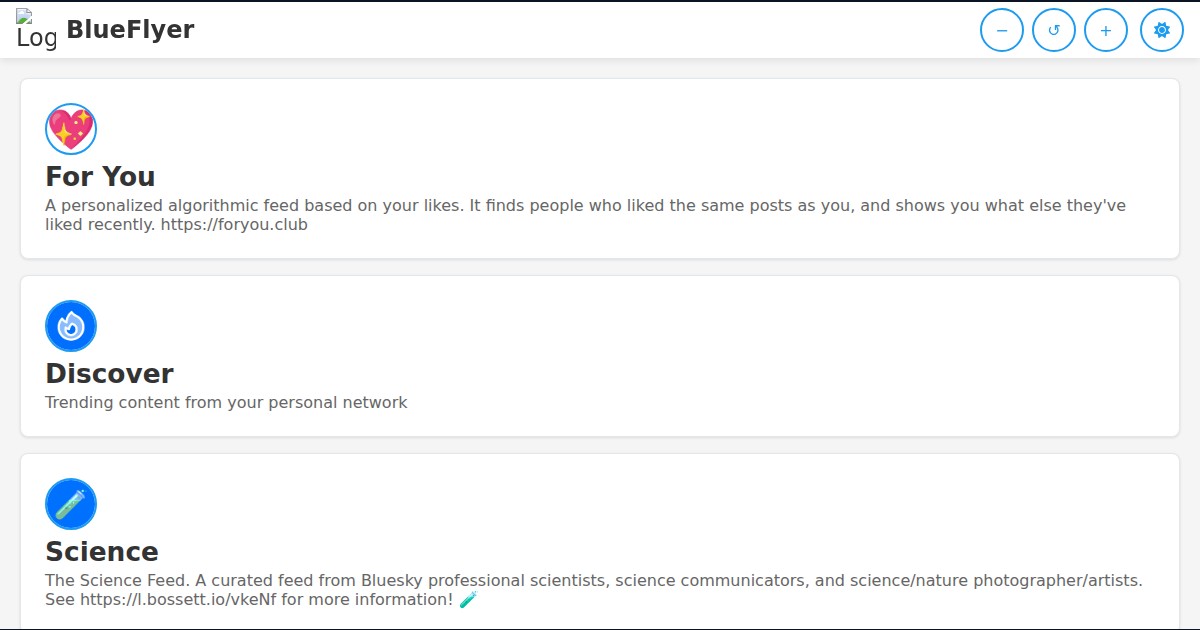Click the test tube emoji ending Science description
The height and width of the screenshot is (630, 1200).
coord(468,599)
